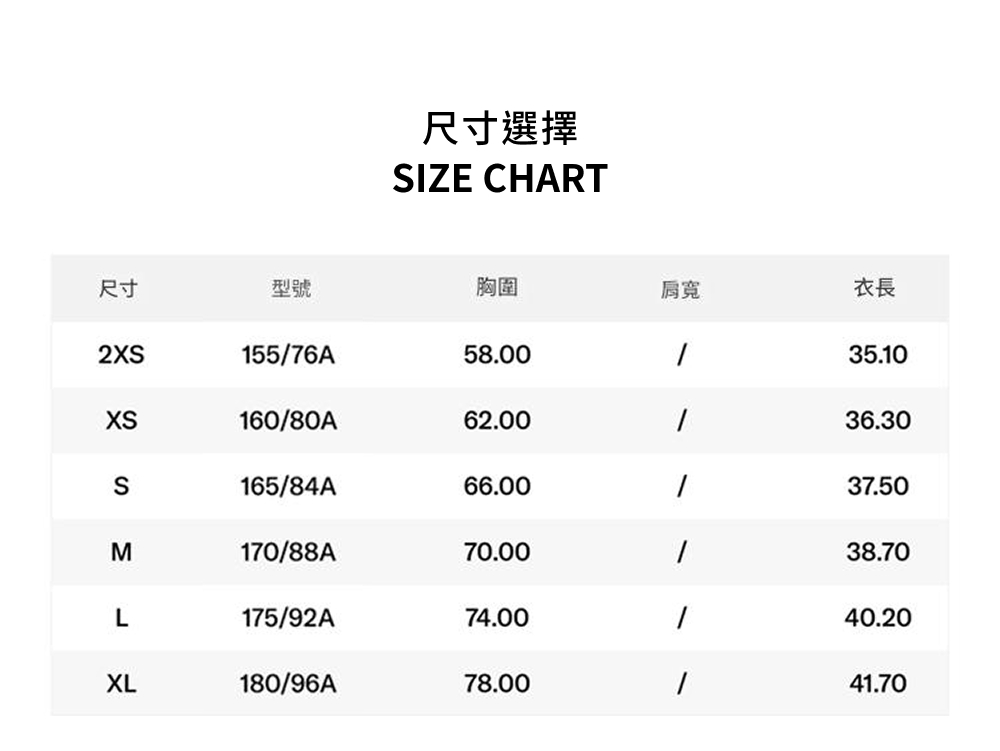Select the 衣長 column header
1000x751 pixels.
point(875,288)
